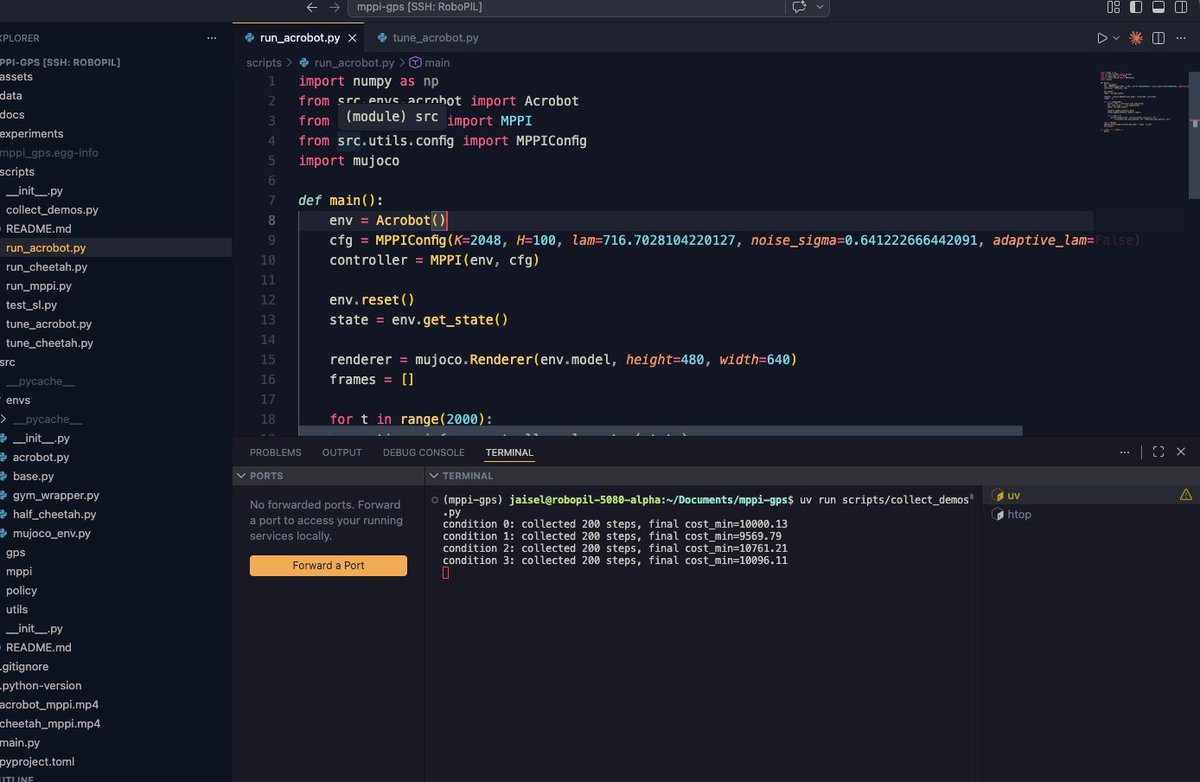Open mujoco_env.py in explorer
Viewport: 1200px width, 782px height.
tap(52, 533)
